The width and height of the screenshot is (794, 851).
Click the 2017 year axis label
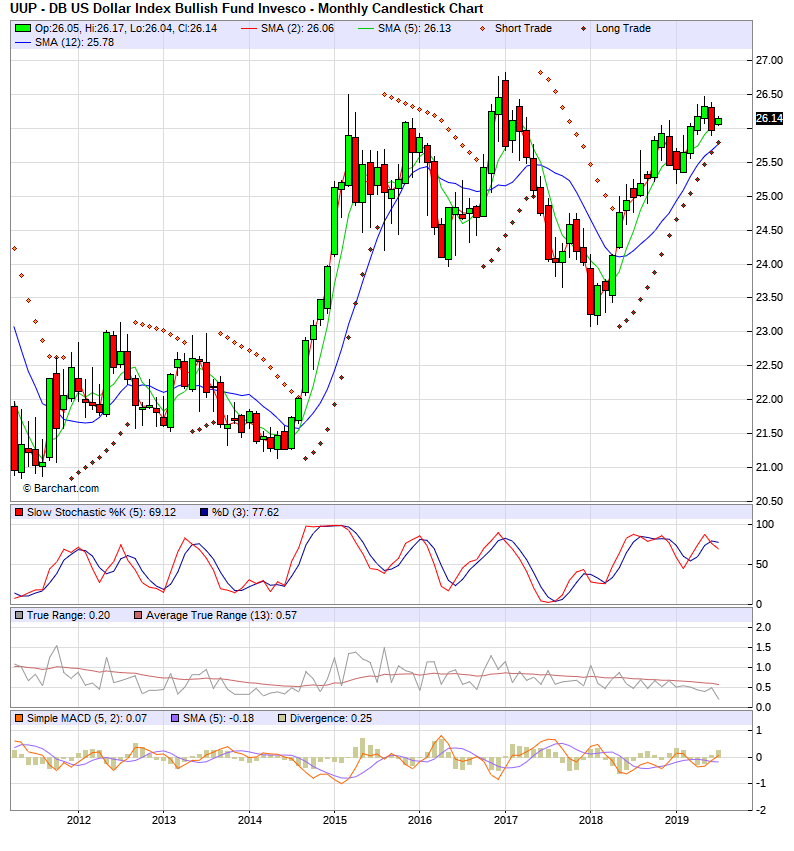506,820
